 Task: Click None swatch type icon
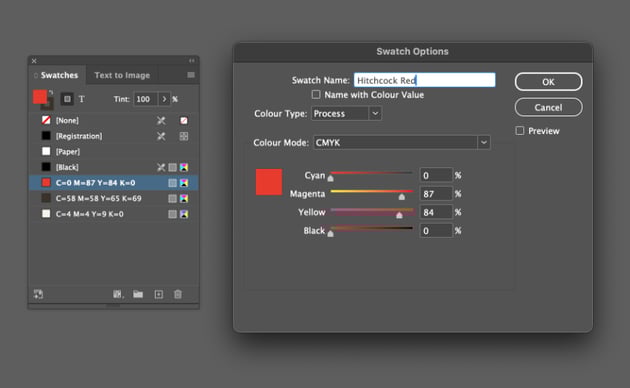coord(184,120)
